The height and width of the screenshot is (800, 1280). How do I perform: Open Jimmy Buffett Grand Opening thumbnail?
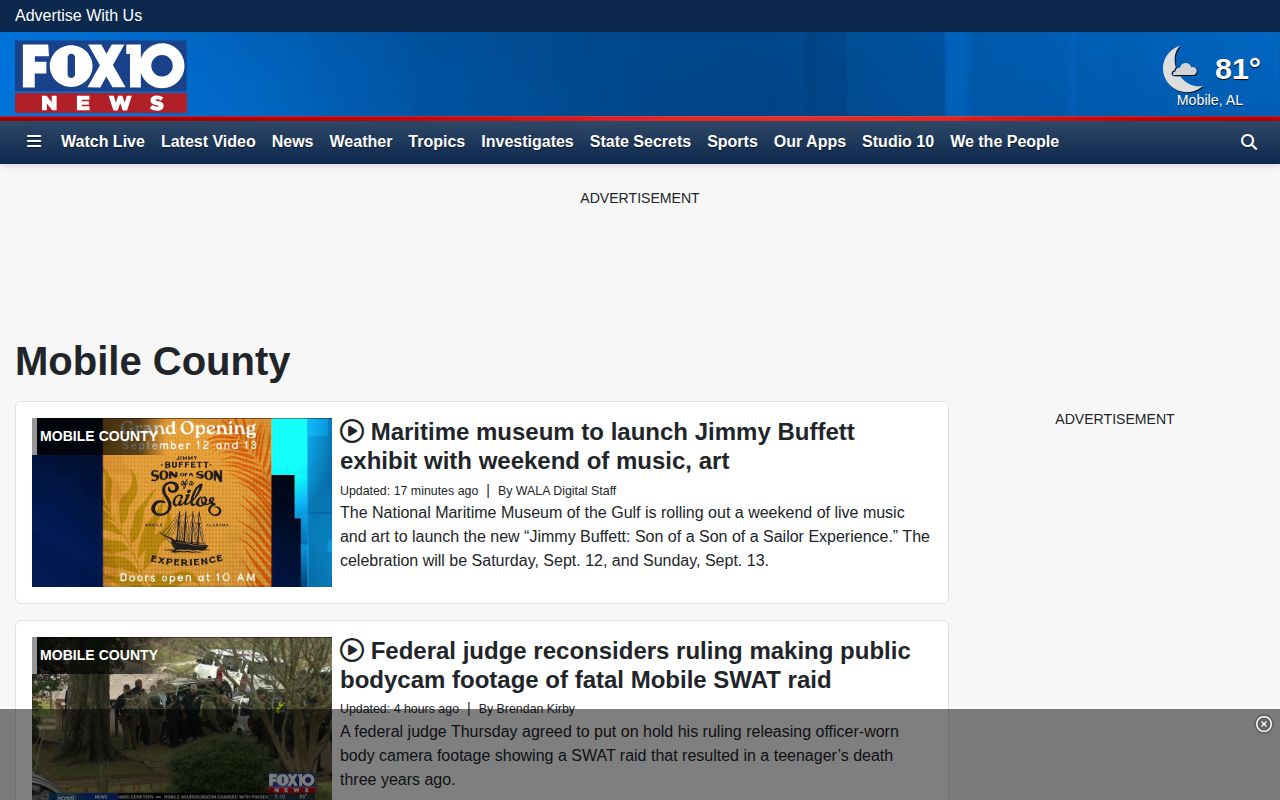182,502
